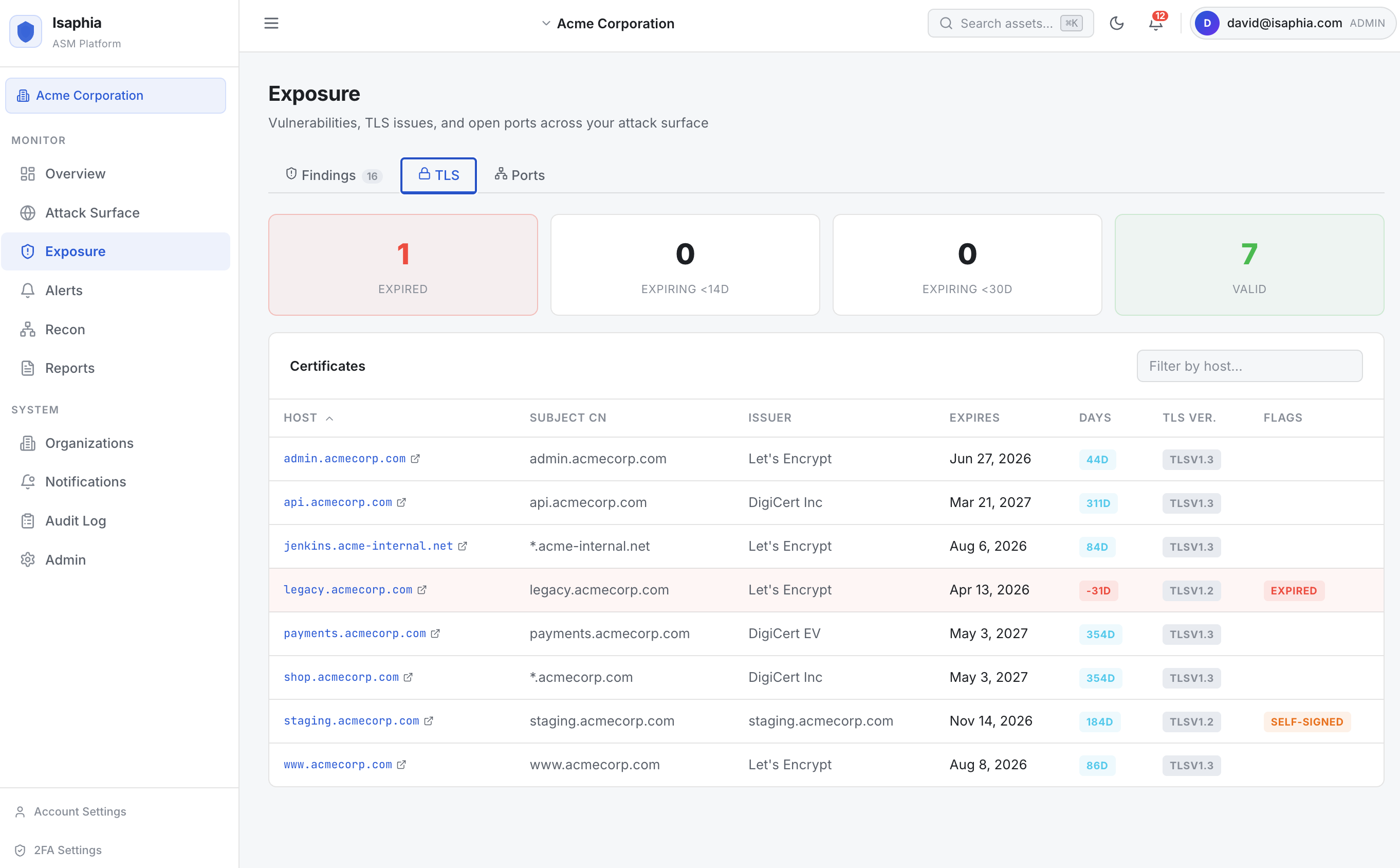Click external link icon next to payments.acmecorp.com
1400x868 pixels.
435,633
